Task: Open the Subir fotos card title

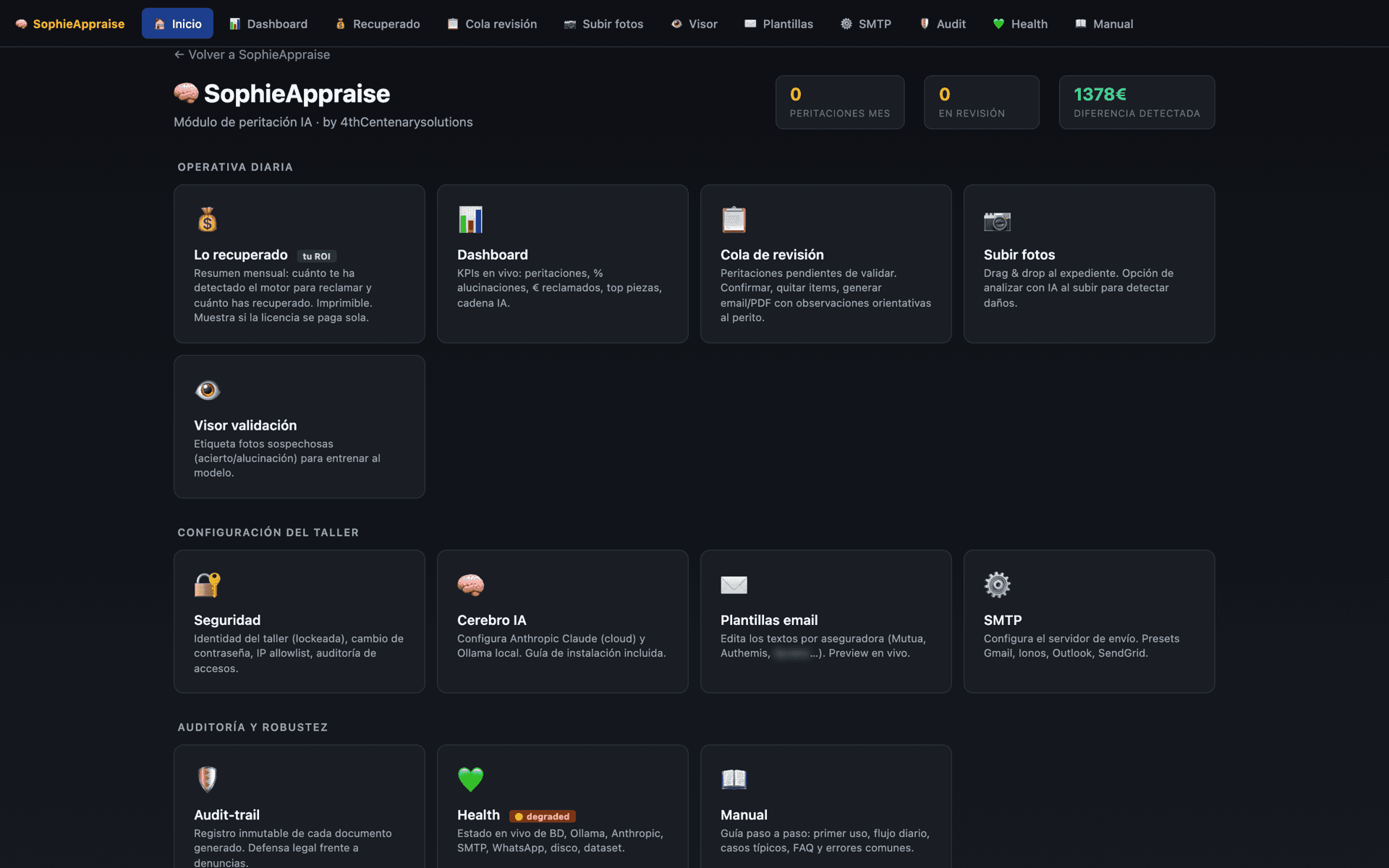Action: point(1019,255)
